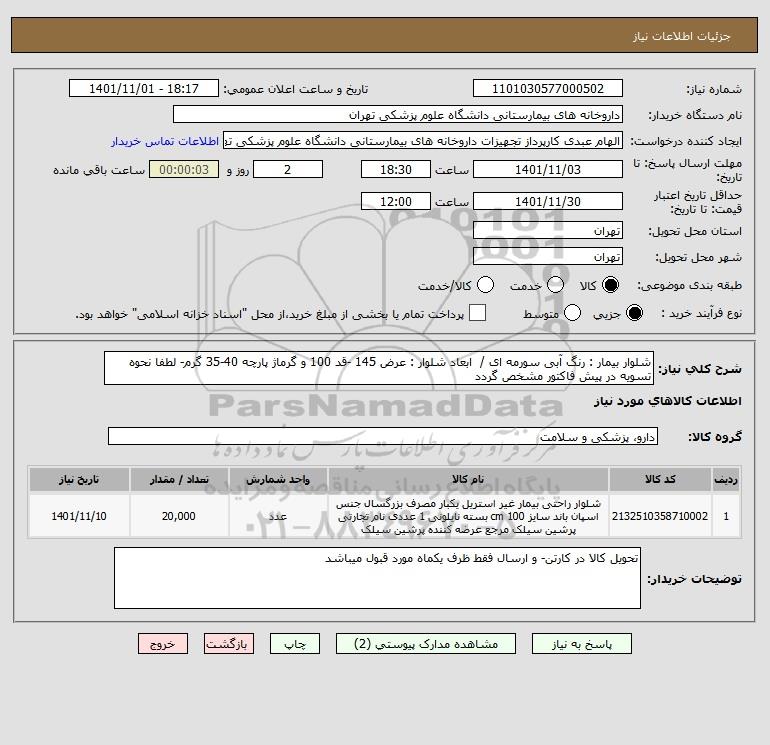Click the remaining days field showing 2
The height and width of the screenshot is (745, 770).
tap(288, 169)
